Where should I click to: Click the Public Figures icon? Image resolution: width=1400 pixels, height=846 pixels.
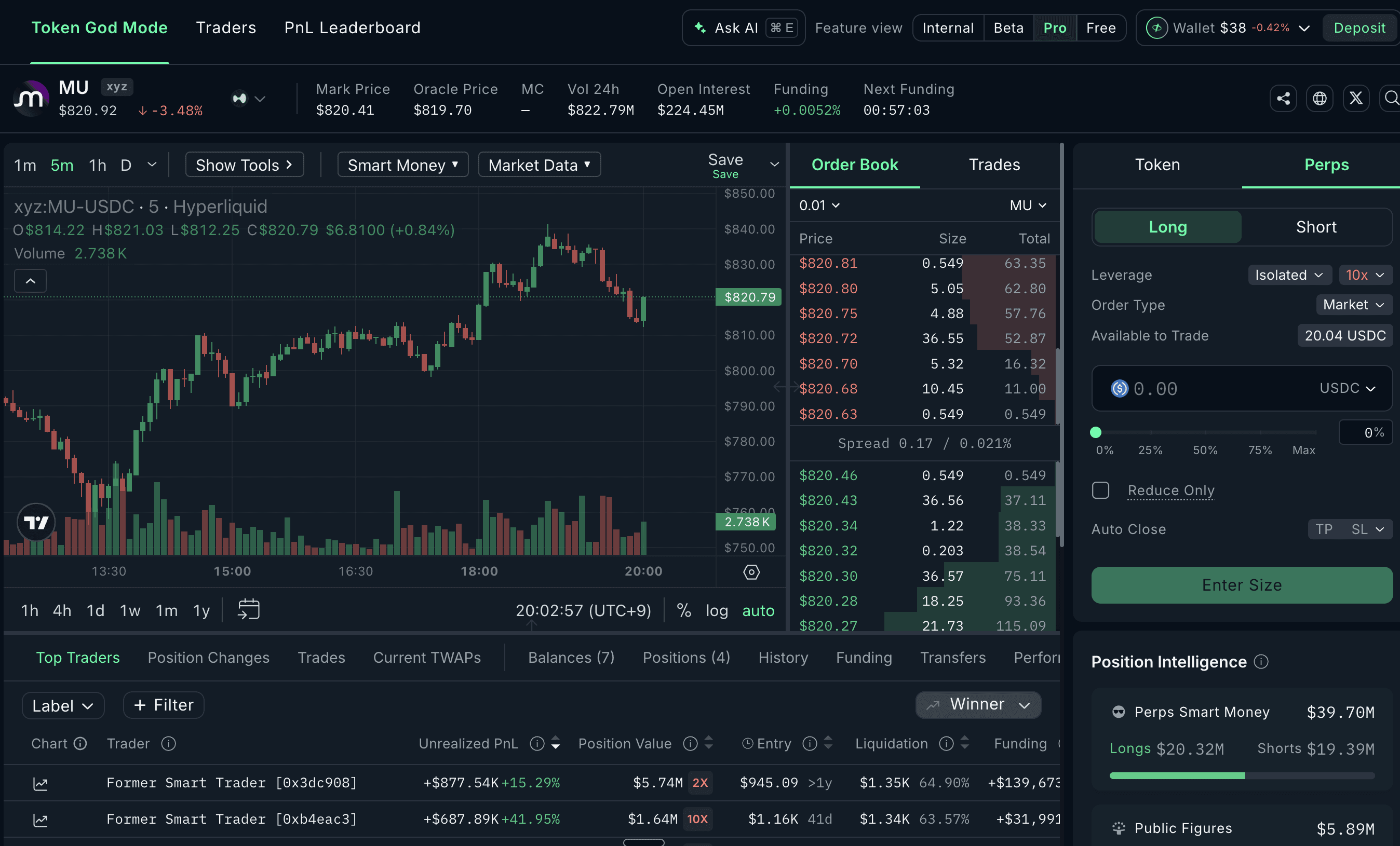tap(1118, 828)
